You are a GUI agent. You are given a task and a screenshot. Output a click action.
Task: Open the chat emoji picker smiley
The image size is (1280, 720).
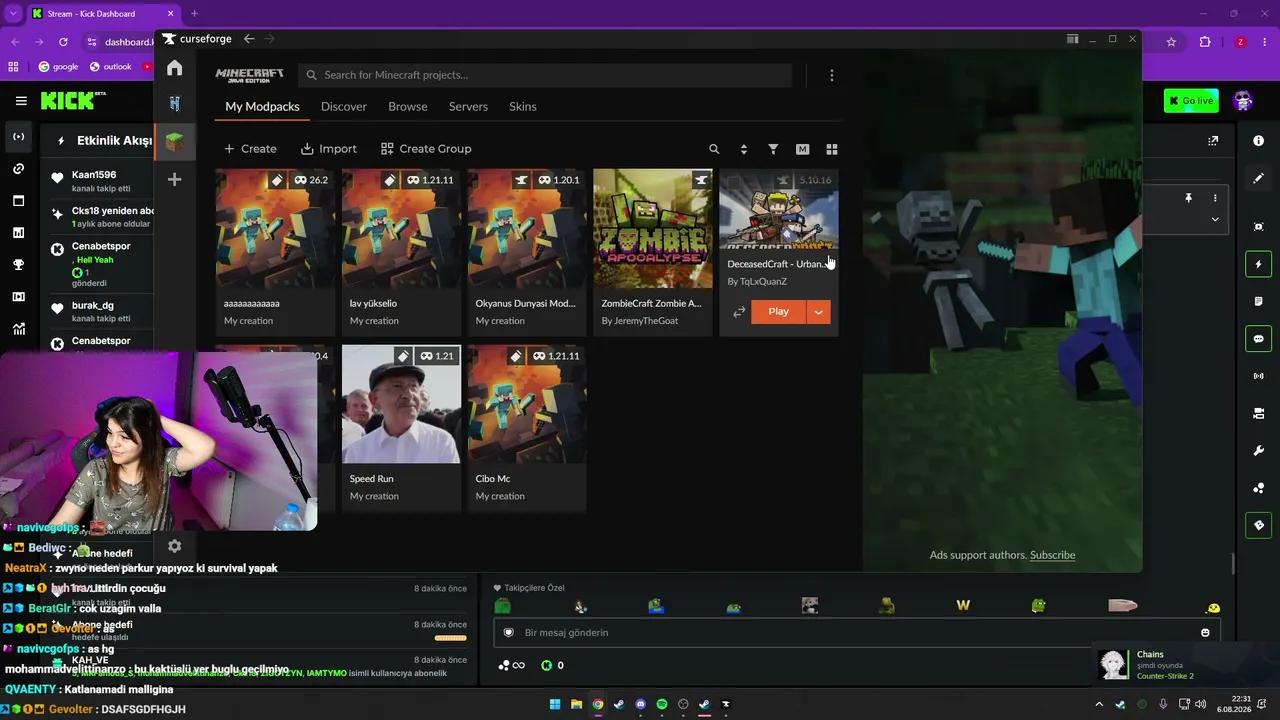(x=1205, y=633)
